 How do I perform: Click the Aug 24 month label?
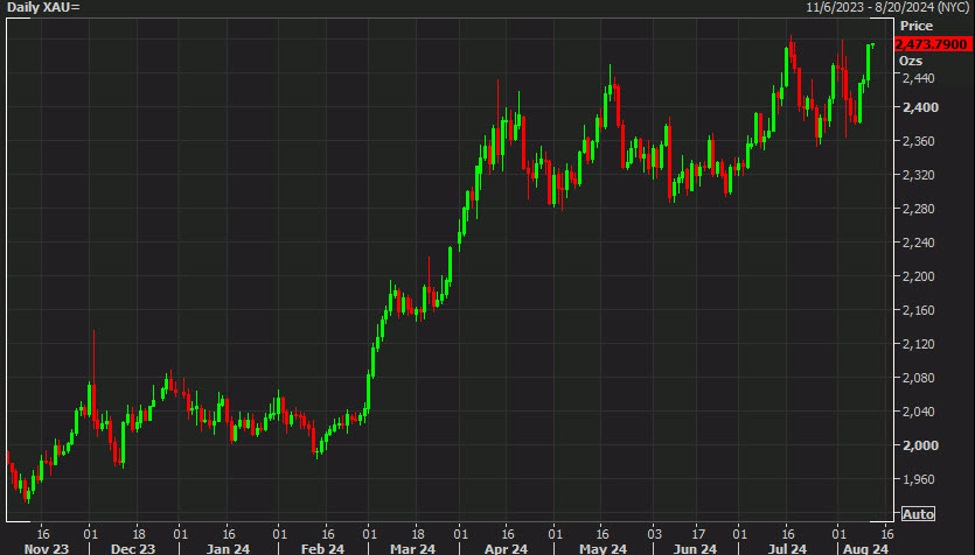pyautogui.click(x=866, y=549)
